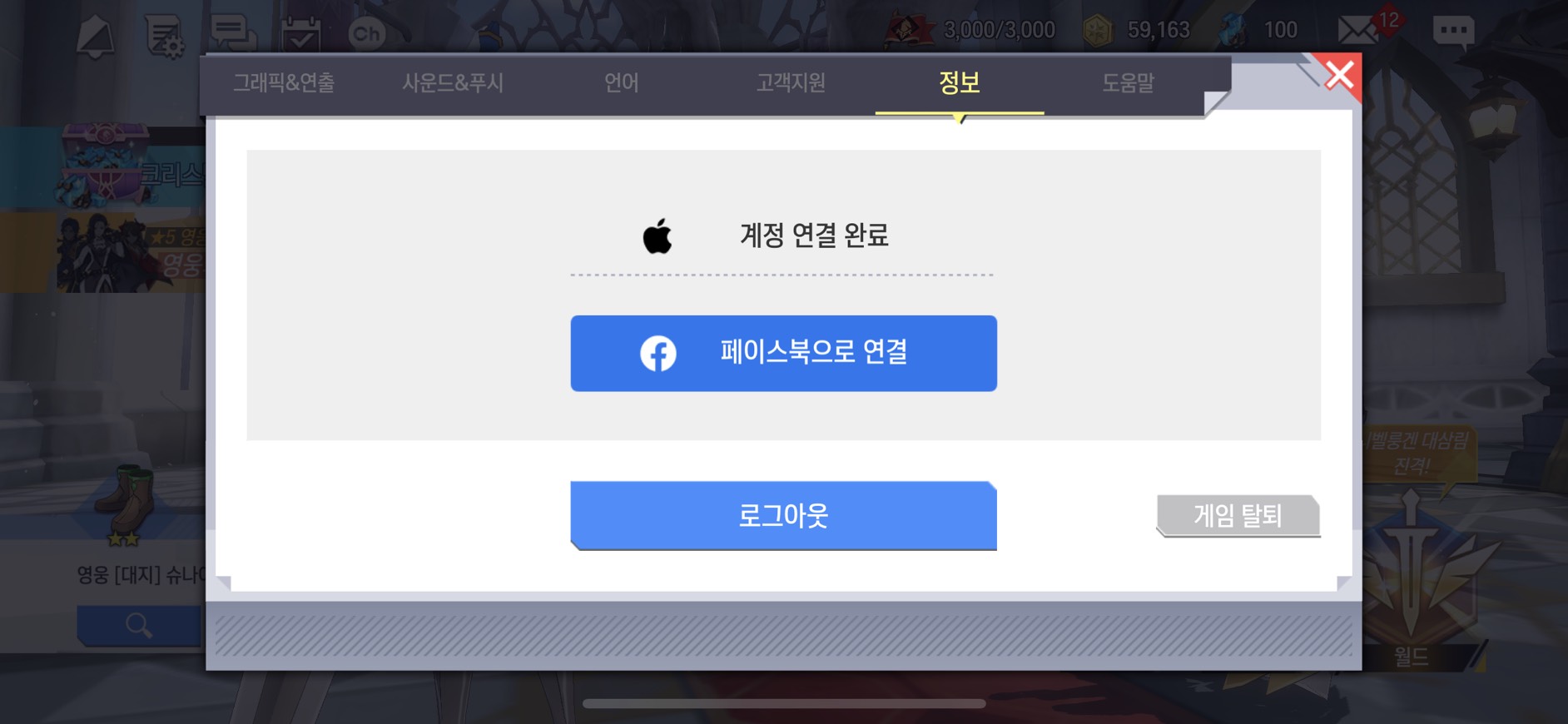Tap the stamina 3,000/3,000 indicator

[971, 30]
